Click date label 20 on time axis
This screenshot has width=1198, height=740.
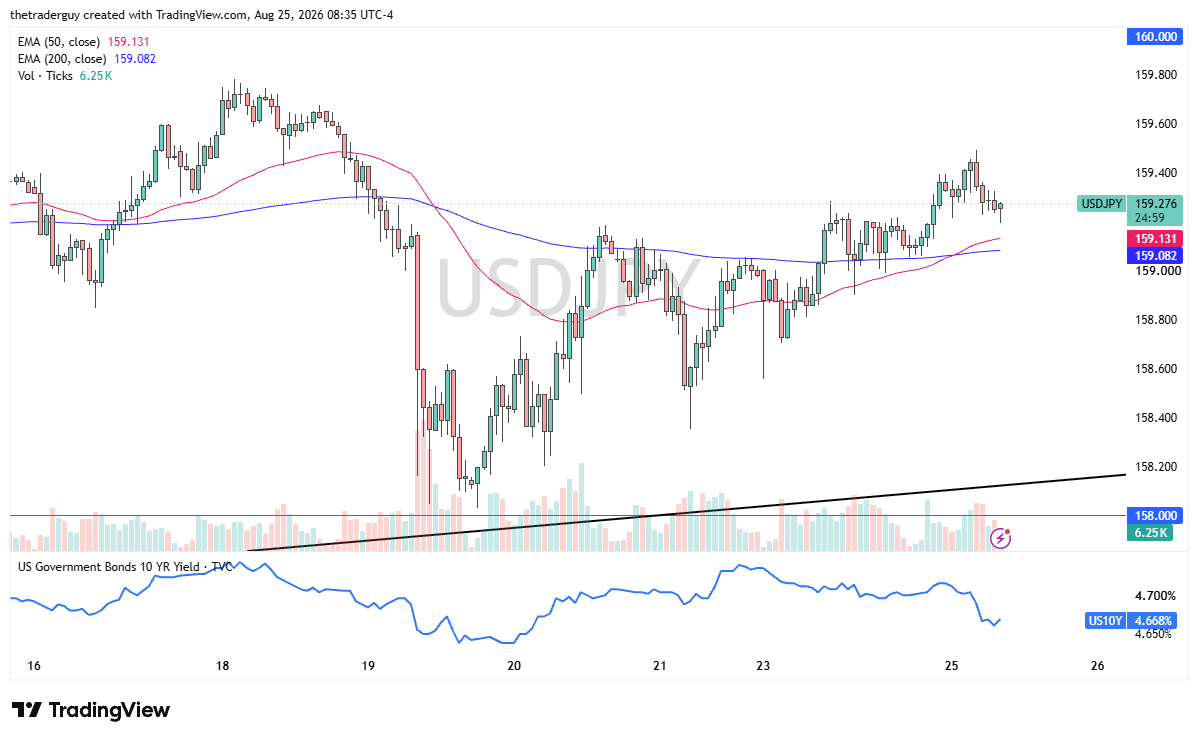(x=514, y=666)
